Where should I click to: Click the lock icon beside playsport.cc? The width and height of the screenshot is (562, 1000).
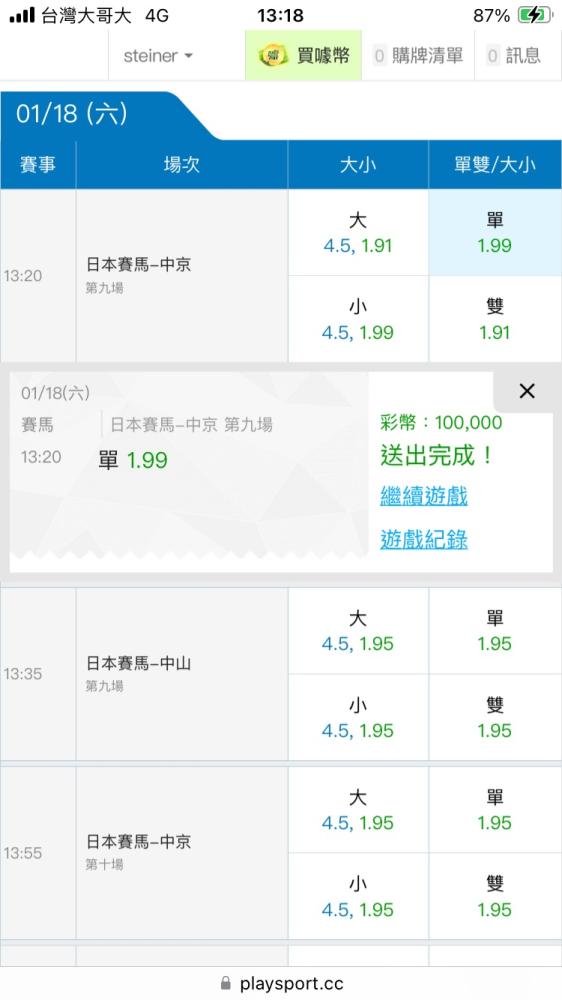(225, 983)
